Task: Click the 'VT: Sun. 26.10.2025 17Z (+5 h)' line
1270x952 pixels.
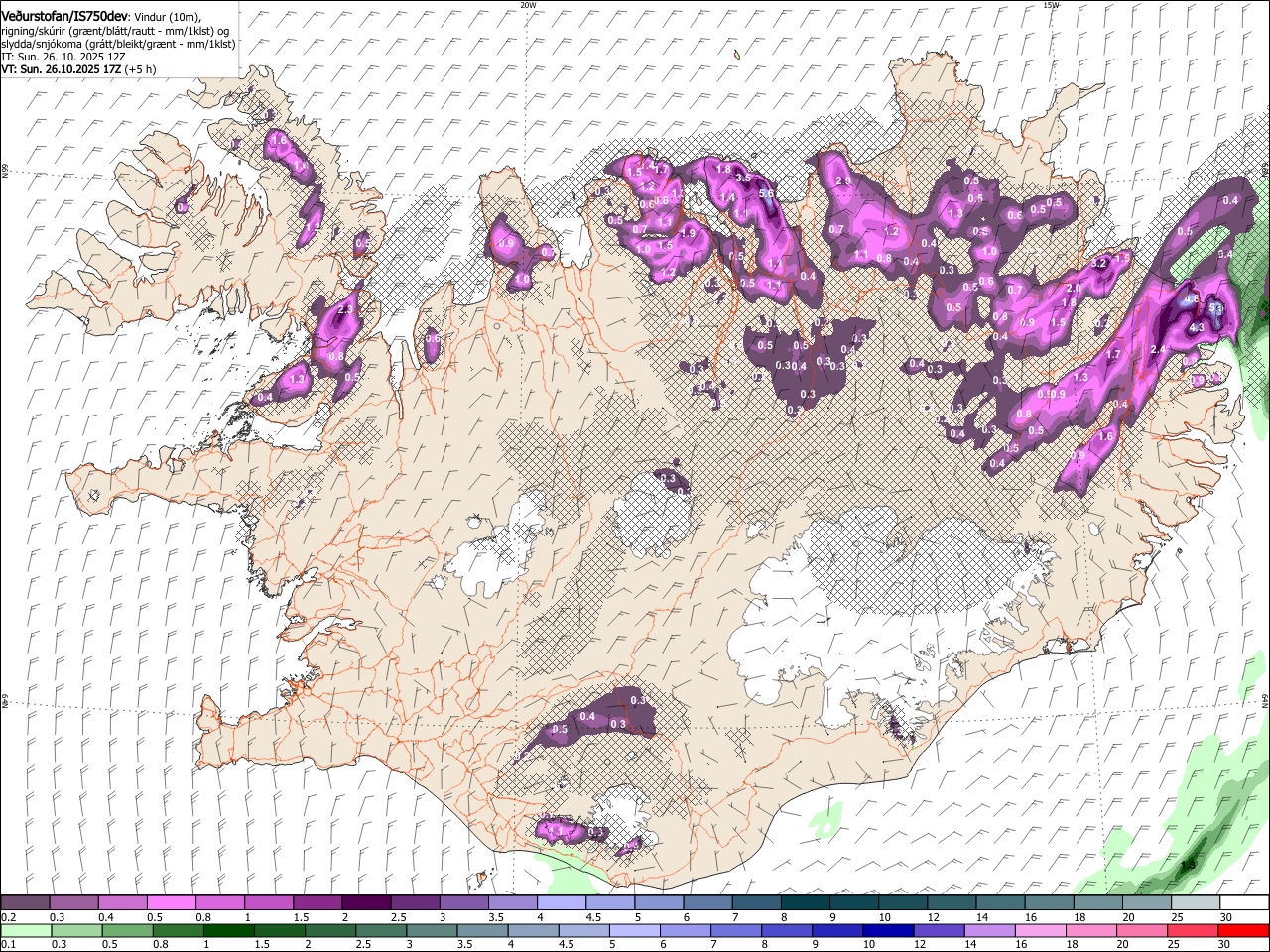Action: (x=78, y=69)
